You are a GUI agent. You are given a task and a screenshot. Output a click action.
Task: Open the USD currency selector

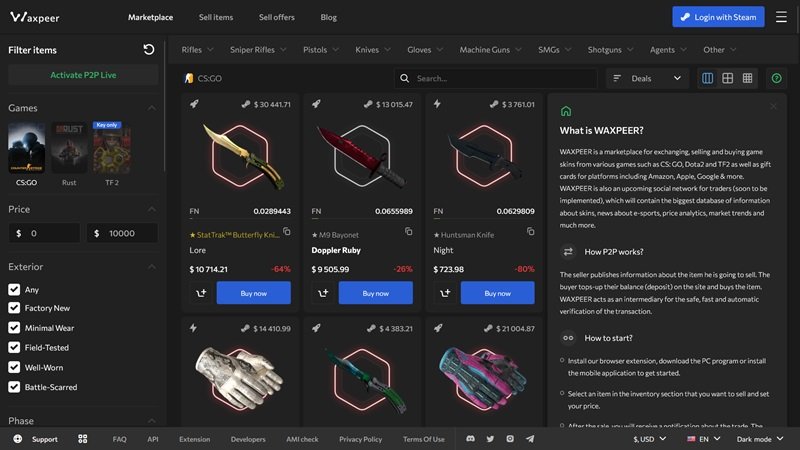[649, 439]
